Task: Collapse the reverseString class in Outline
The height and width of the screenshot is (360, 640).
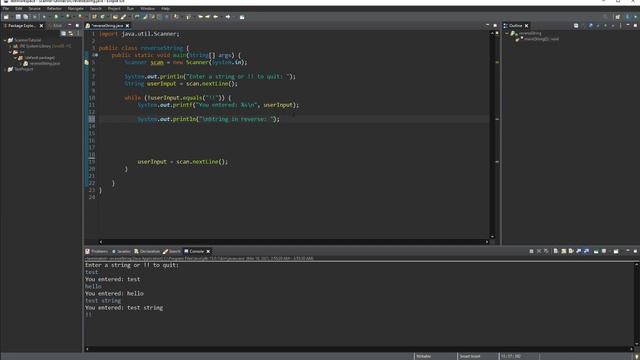Action: pos(507,33)
